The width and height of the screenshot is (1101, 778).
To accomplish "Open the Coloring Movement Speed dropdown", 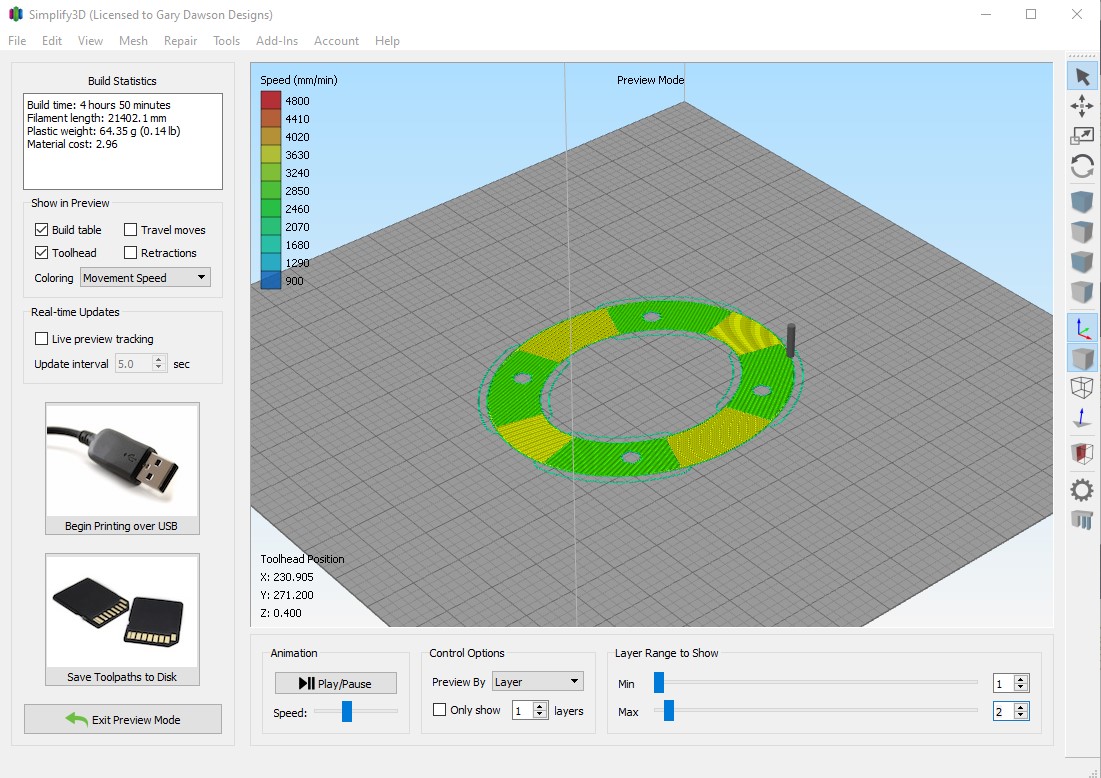I will 145,277.
